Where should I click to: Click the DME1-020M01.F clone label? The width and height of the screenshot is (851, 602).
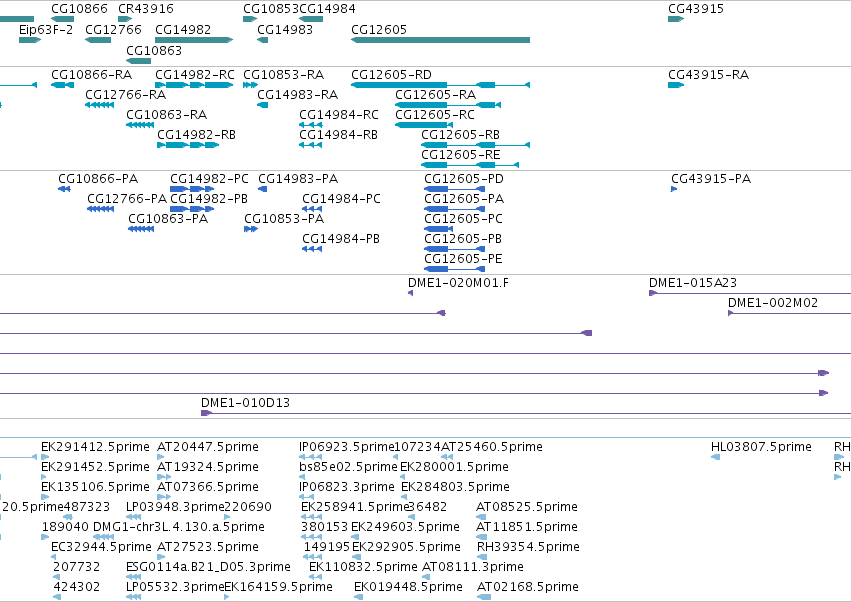click(459, 283)
